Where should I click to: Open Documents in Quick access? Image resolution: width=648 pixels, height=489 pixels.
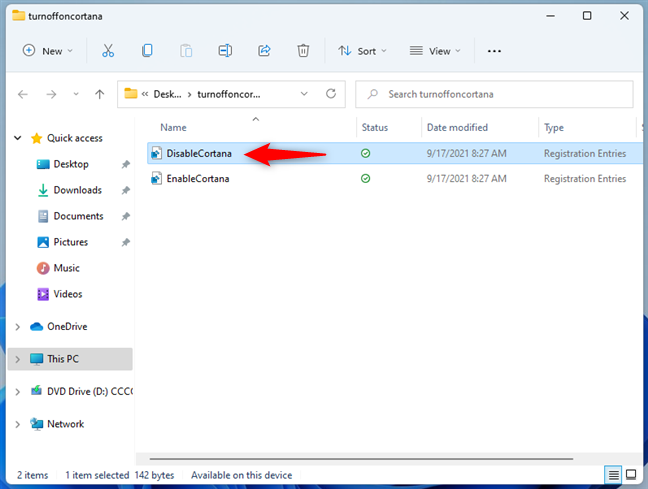(x=78, y=216)
